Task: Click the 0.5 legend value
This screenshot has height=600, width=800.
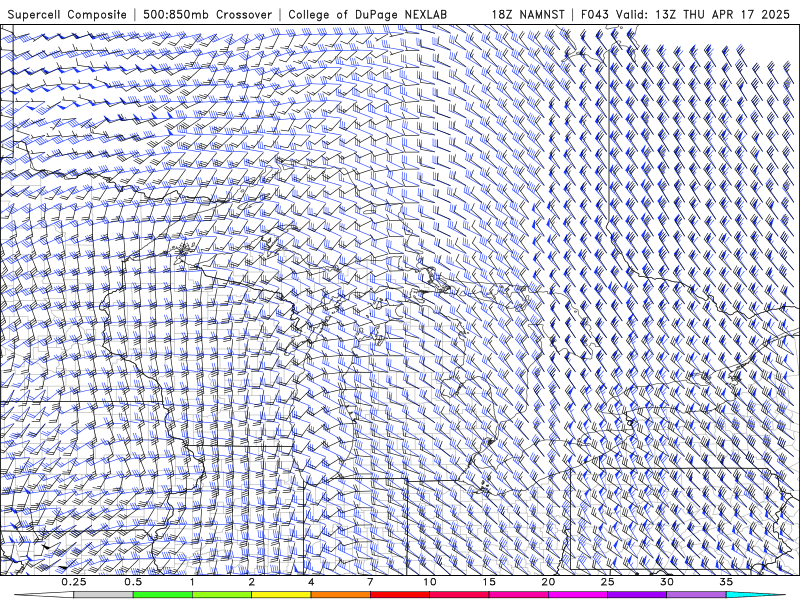Action: [133, 582]
